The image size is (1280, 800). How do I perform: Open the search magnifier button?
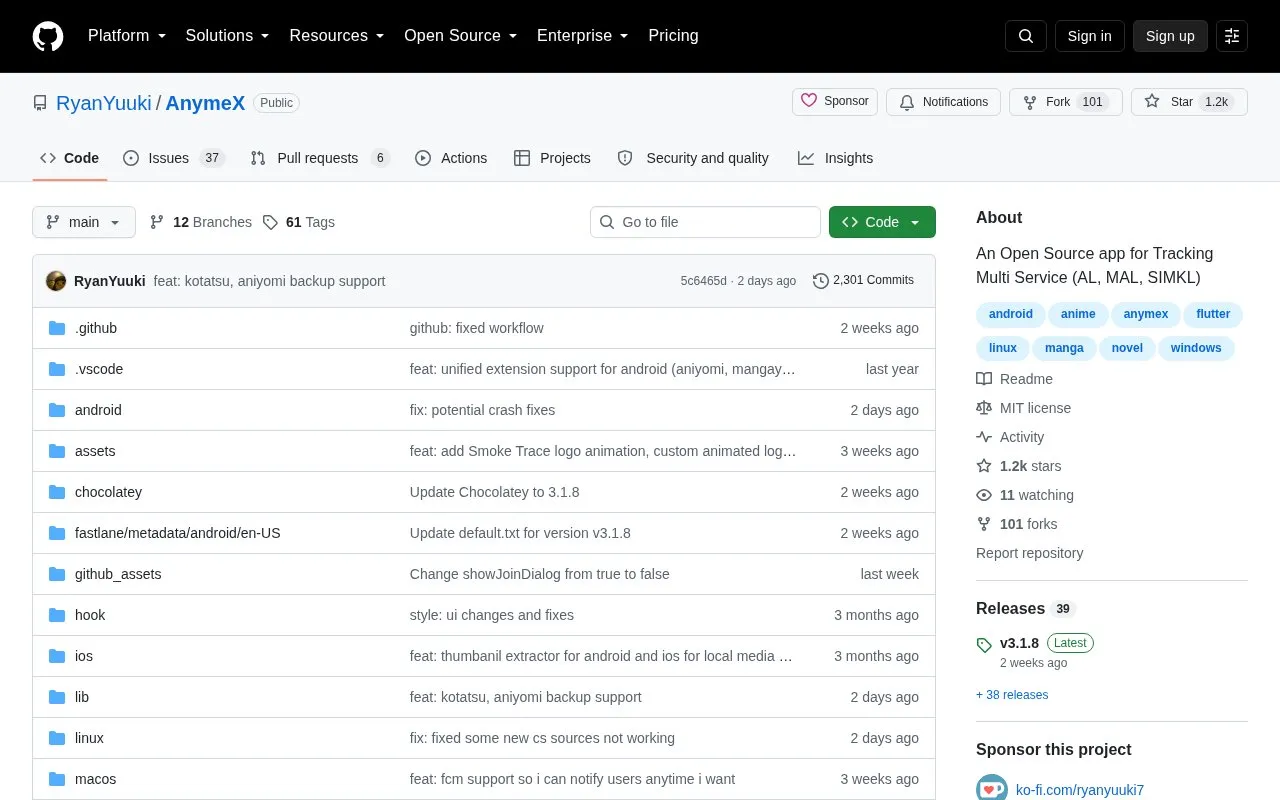(x=1026, y=36)
